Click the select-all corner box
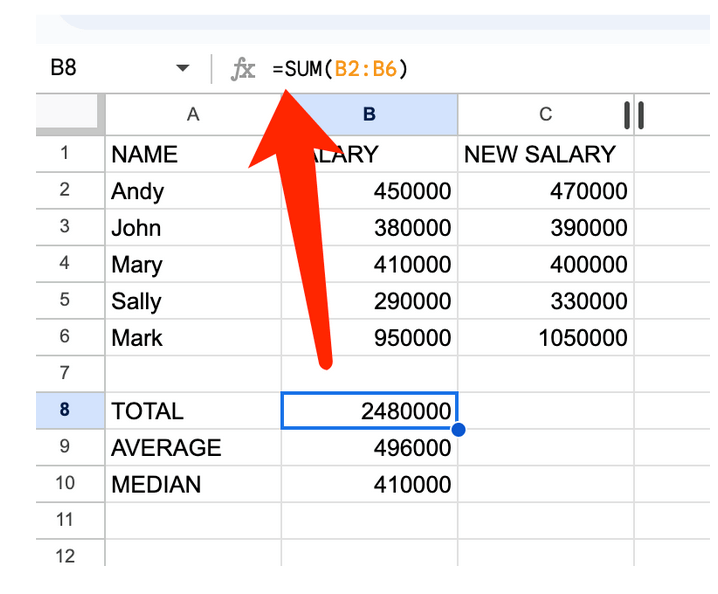Image resolution: width=718 pixels, height=594 pixels. pos(69,114)
